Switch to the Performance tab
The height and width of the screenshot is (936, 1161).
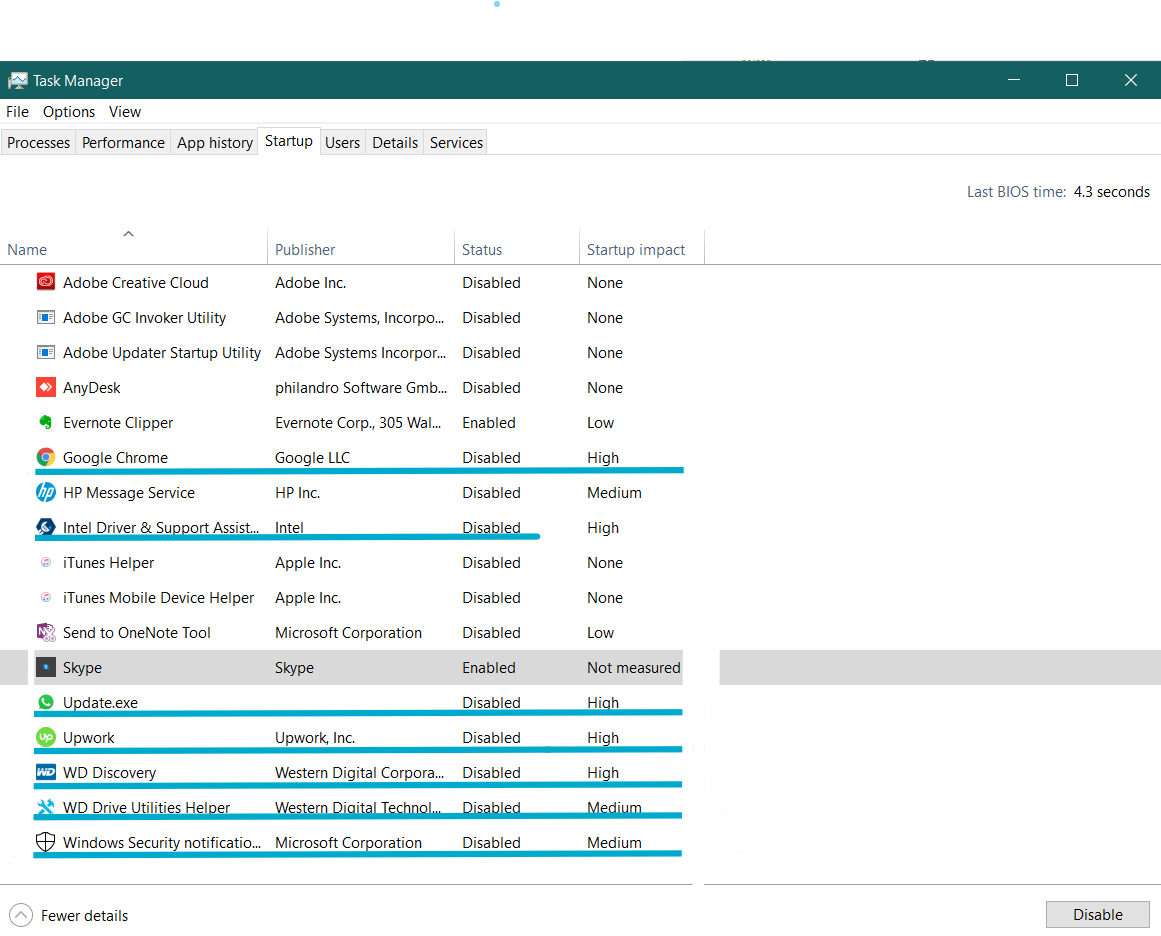(x=123, y=143)
